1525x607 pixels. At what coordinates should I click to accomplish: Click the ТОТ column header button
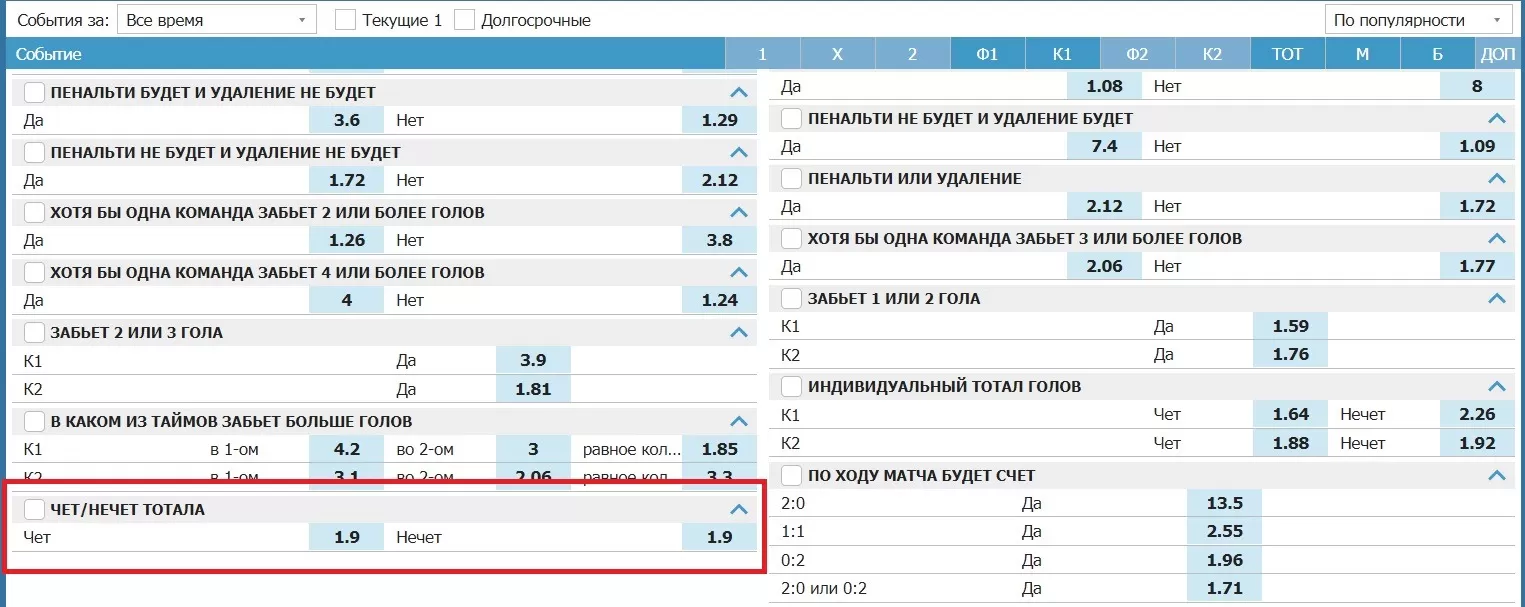(1286, 54)
